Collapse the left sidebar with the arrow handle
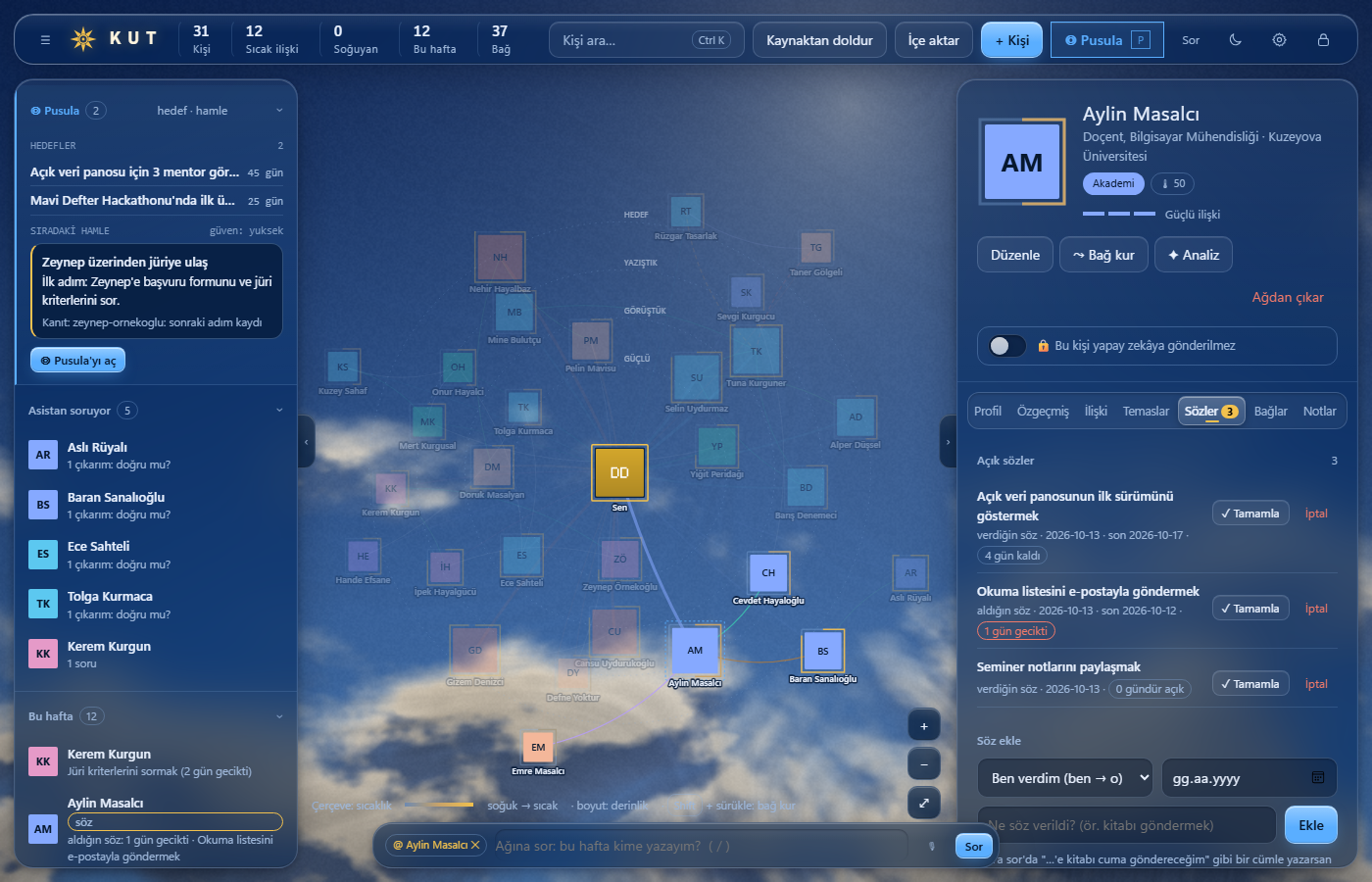Screen dimensions: 1372x882 pos(306,442)
